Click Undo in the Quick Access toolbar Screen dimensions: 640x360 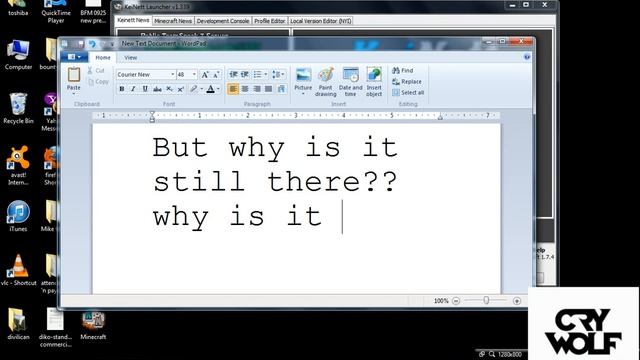(92, 44)
